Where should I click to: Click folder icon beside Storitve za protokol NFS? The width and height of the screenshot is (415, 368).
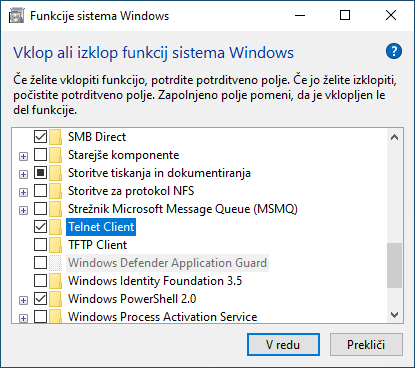click(x=55, y=191)
